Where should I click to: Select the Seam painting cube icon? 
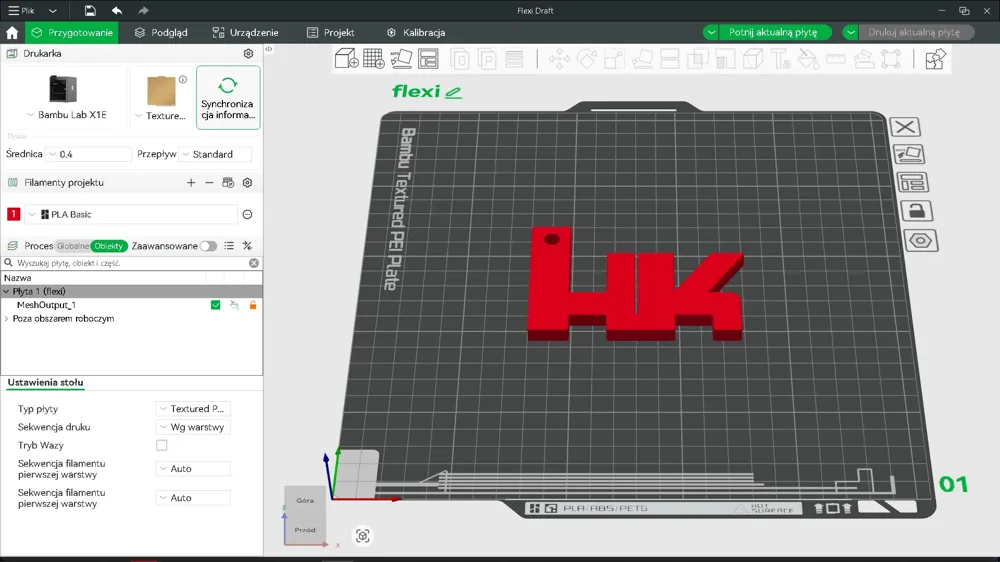coord(753,59)
